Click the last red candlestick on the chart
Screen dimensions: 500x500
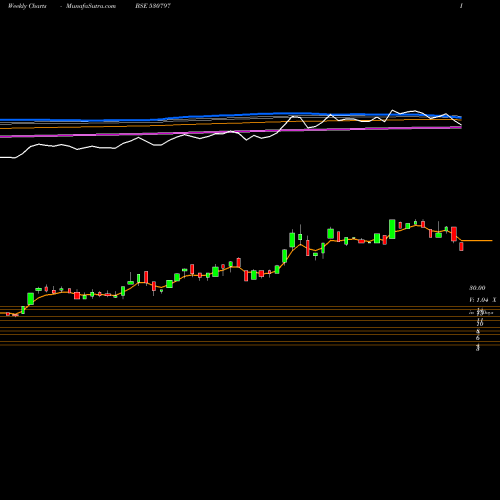click(x=462, y=246)
